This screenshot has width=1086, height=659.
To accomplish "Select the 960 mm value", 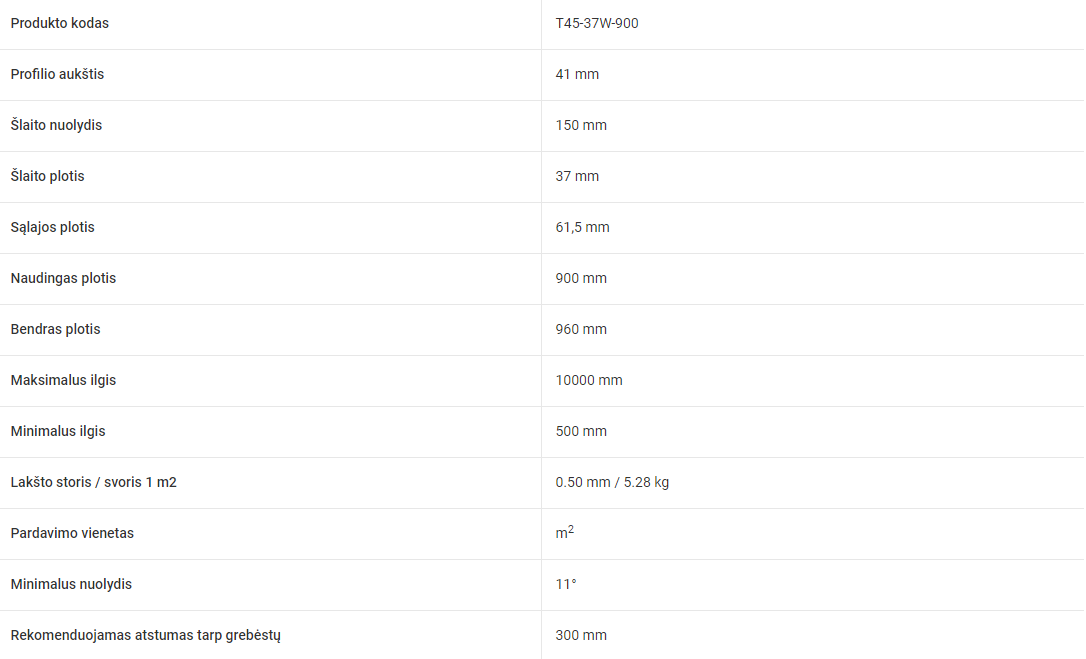I will (x=581, y=329).
